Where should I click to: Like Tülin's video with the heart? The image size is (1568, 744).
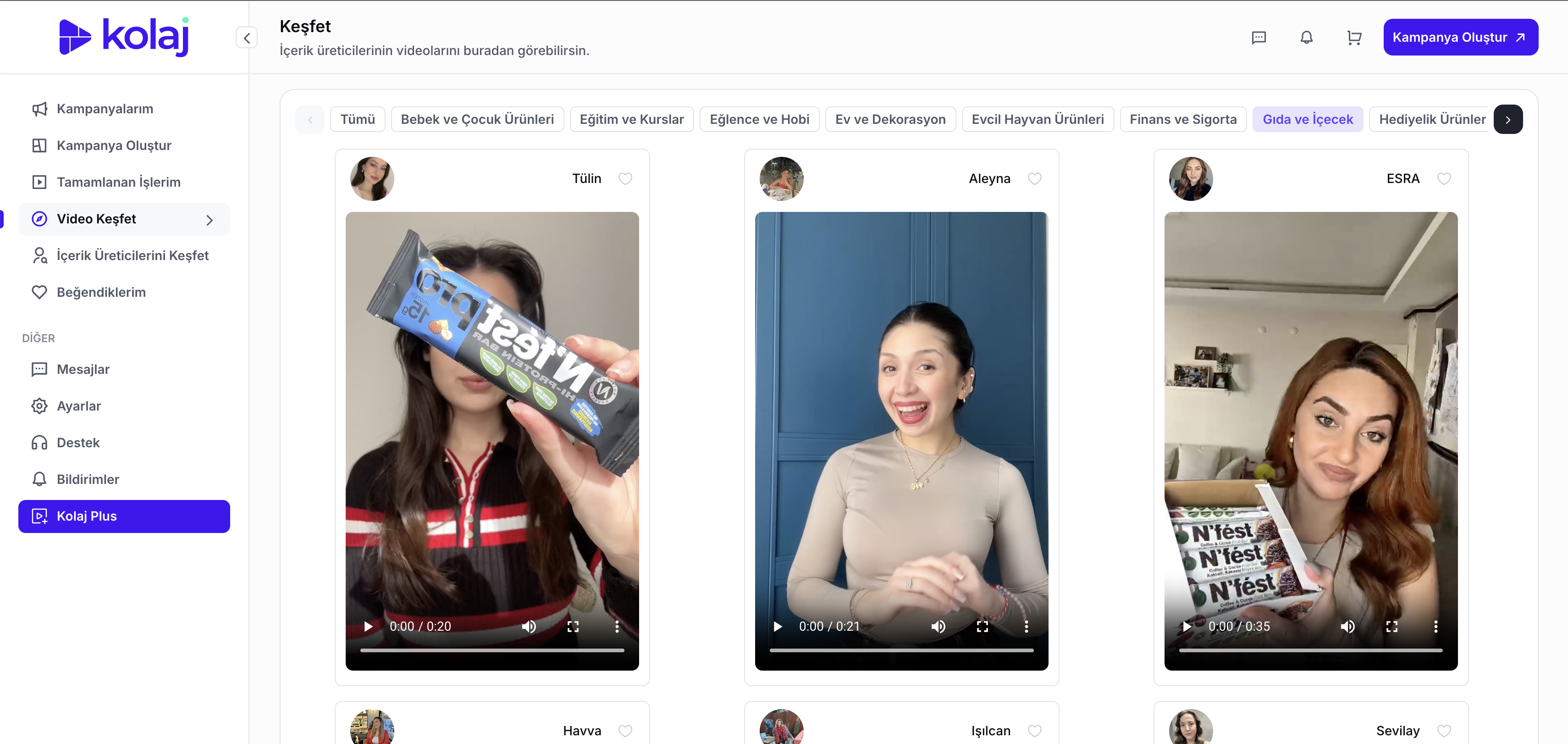click(625, 178)
